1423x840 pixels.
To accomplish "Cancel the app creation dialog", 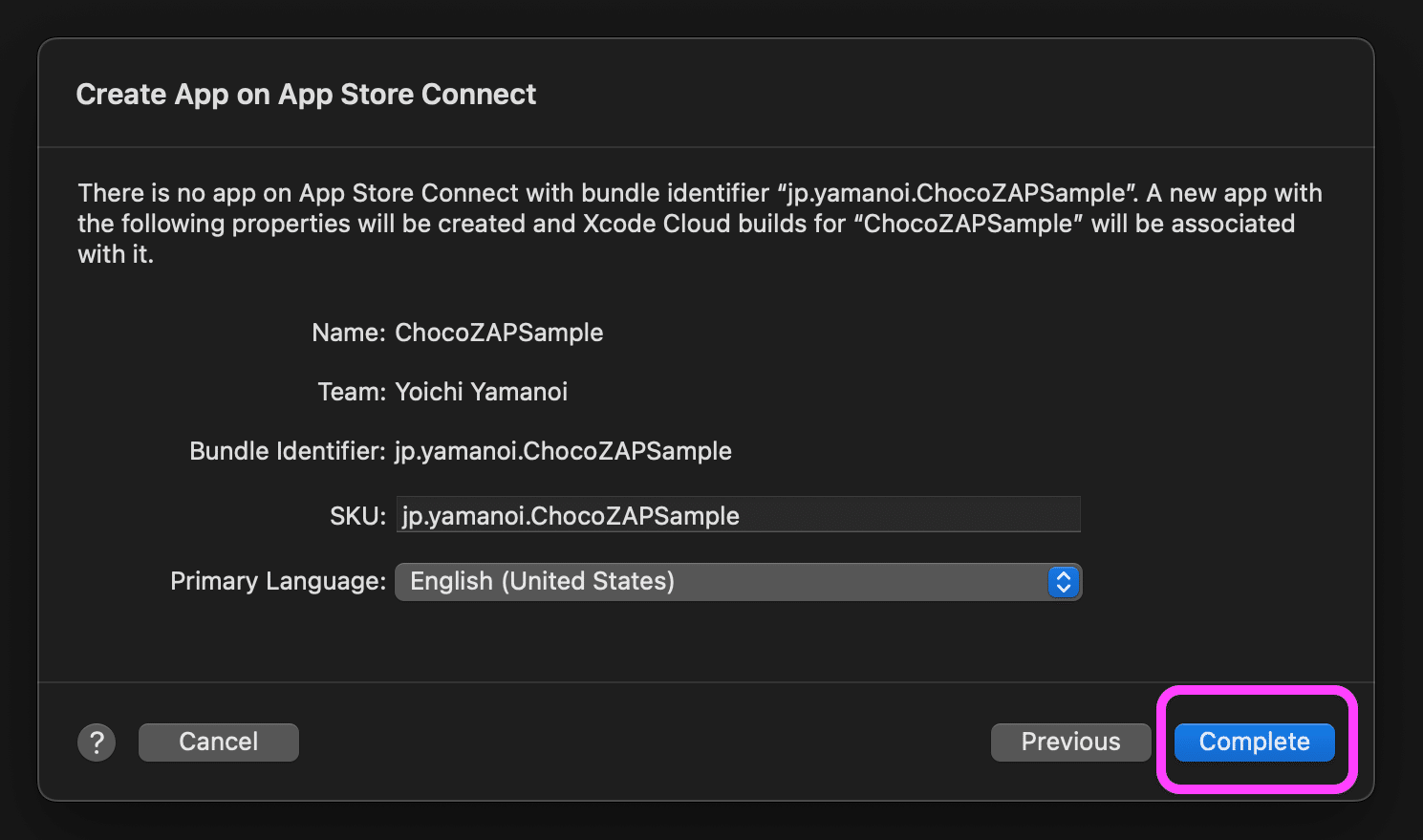I will point(218,743).
